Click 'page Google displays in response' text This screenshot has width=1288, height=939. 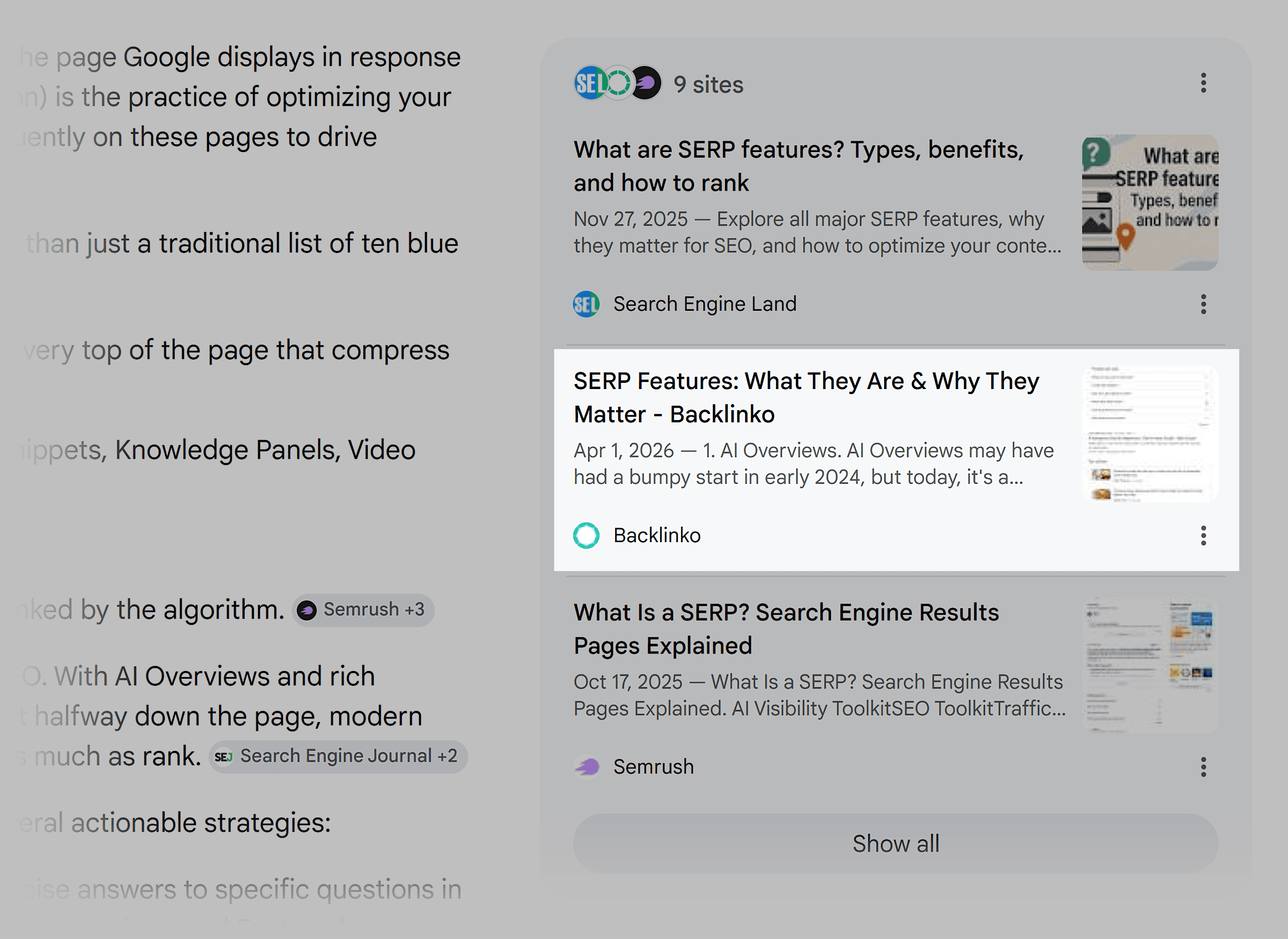click(x=258, y=57)
